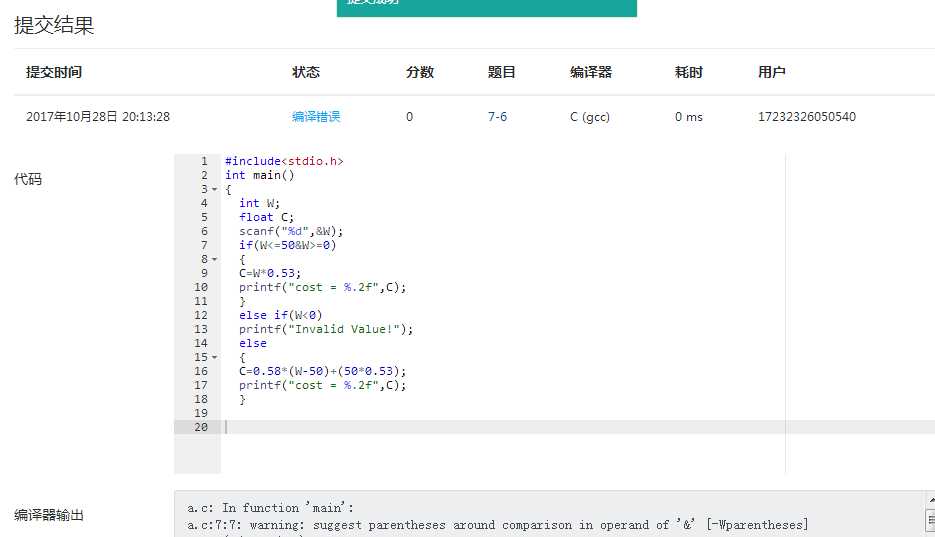This screenshot has width=935, height=537.
Task: Click the 耗时 column header
Action: click(x=689, y=72)
